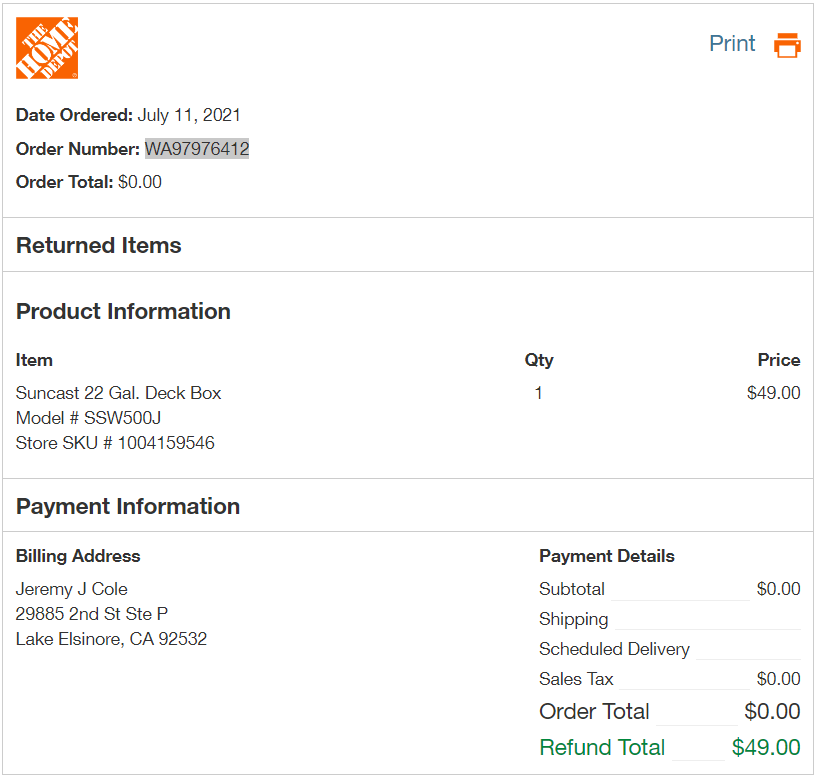Click the Qty column header
This screenshot has width=816, height=777.
(x=539, y=360)
